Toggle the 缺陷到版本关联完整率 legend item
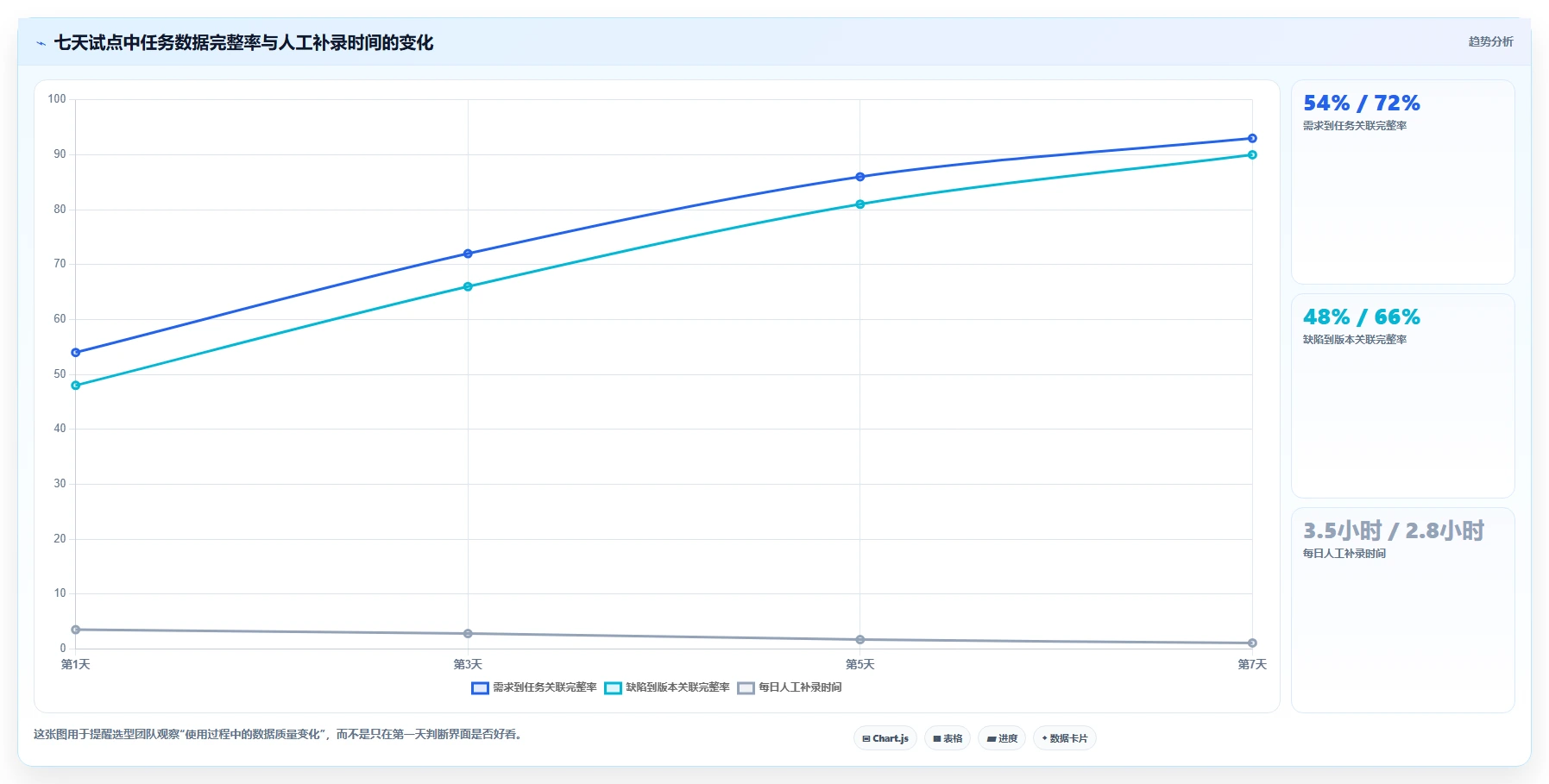This screenshot has width=1549, height=784. pyautogui.click(x=667, y=687)
